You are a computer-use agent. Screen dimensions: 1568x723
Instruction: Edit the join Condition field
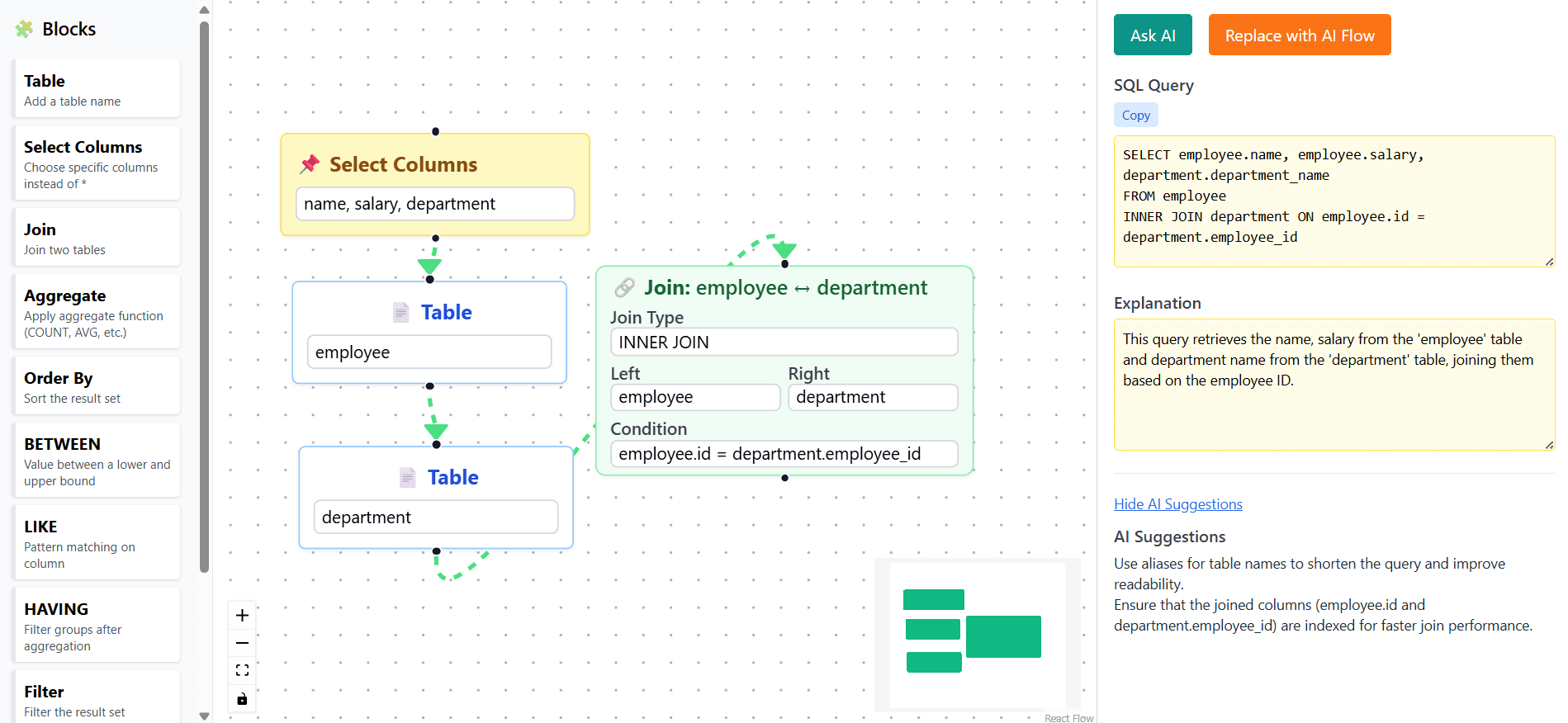[784, 454]
